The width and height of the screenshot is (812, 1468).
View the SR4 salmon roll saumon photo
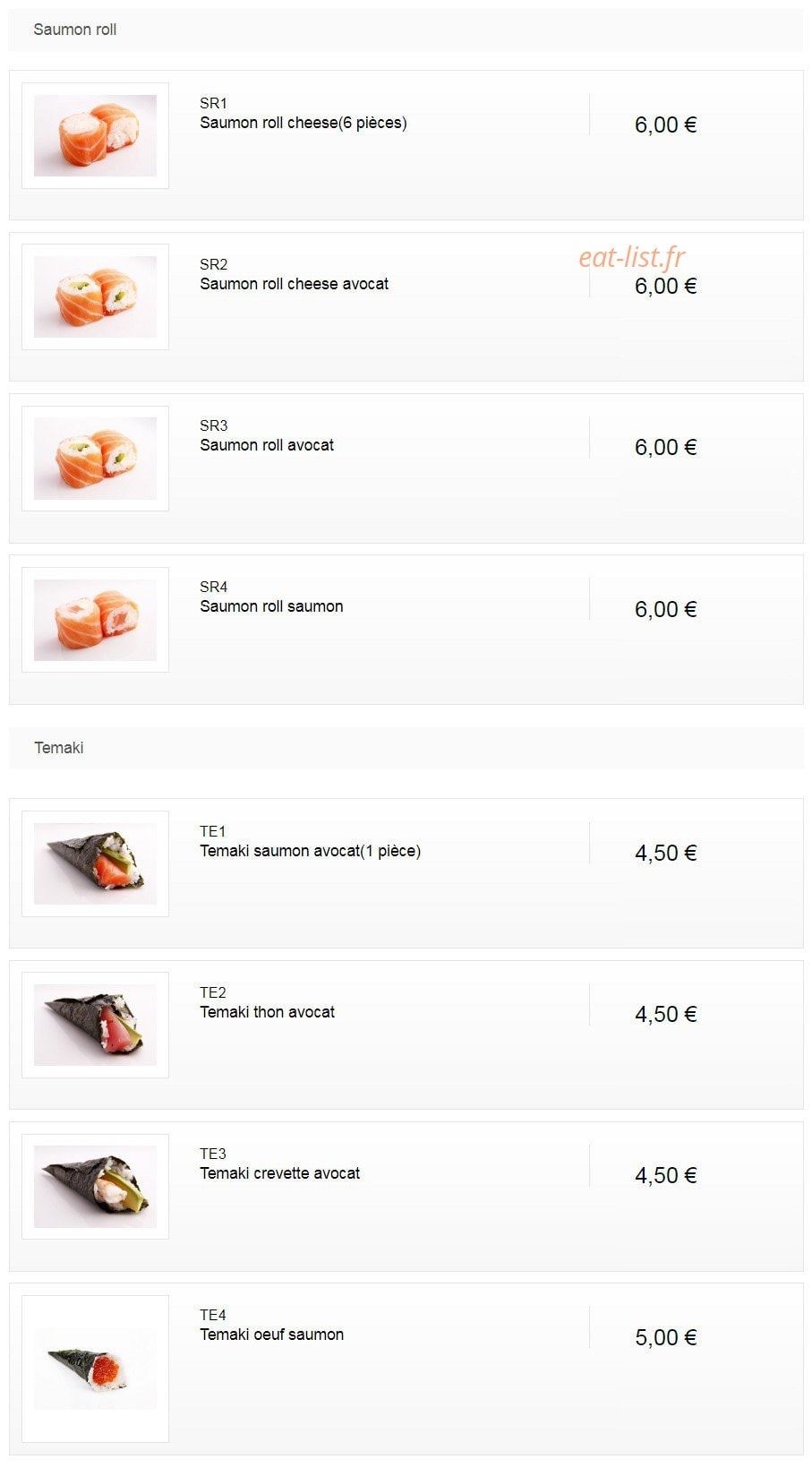[95, 619]
